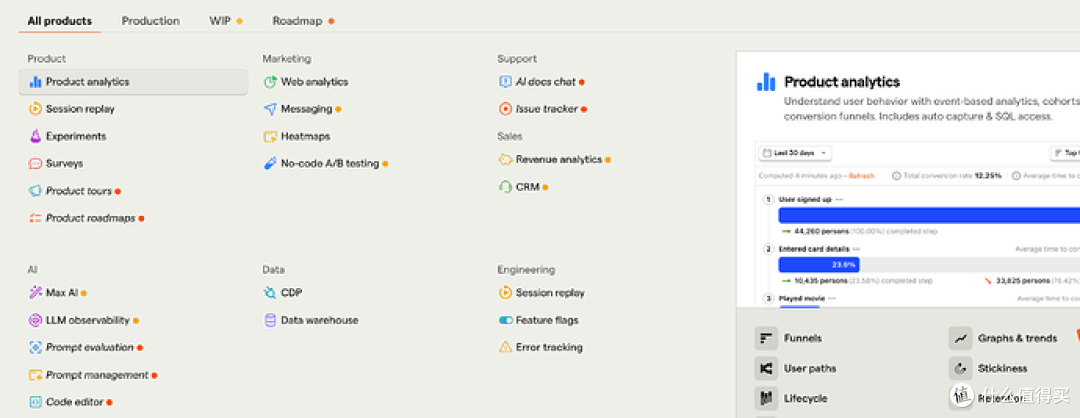
Task: Select the Web analytics pie icon
Action: point(270,82)
